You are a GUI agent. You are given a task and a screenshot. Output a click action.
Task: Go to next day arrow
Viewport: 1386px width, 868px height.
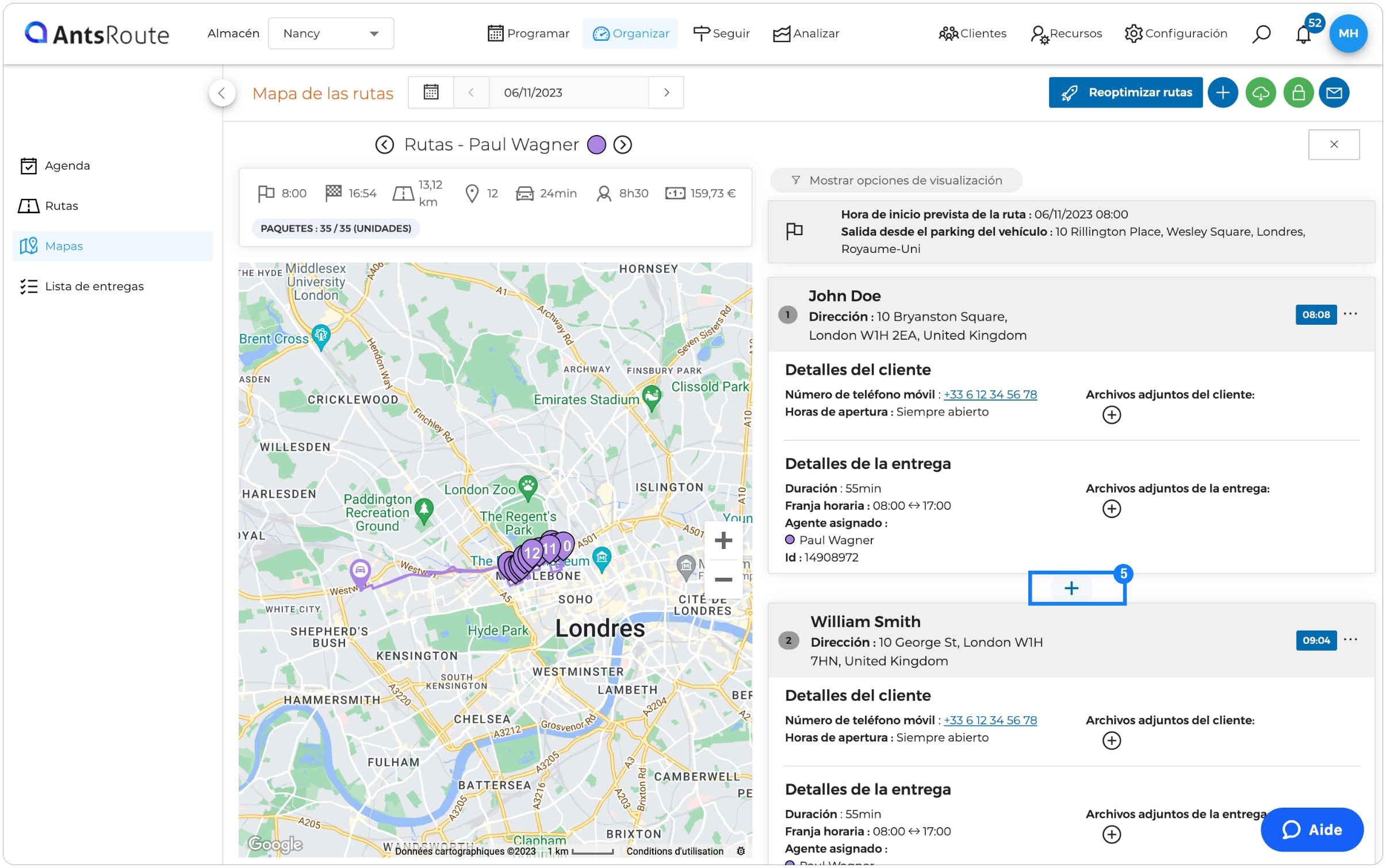coord(666,93)
